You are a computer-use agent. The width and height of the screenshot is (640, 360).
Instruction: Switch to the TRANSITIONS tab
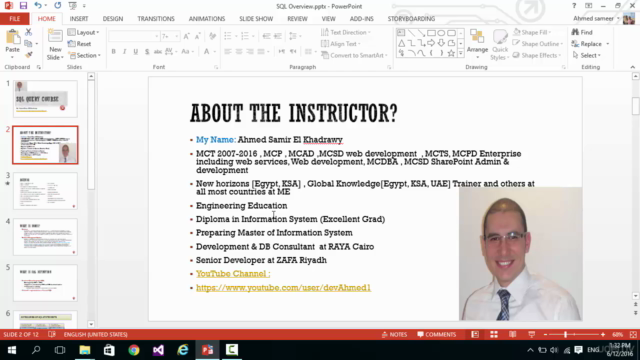tap(156, 19)
